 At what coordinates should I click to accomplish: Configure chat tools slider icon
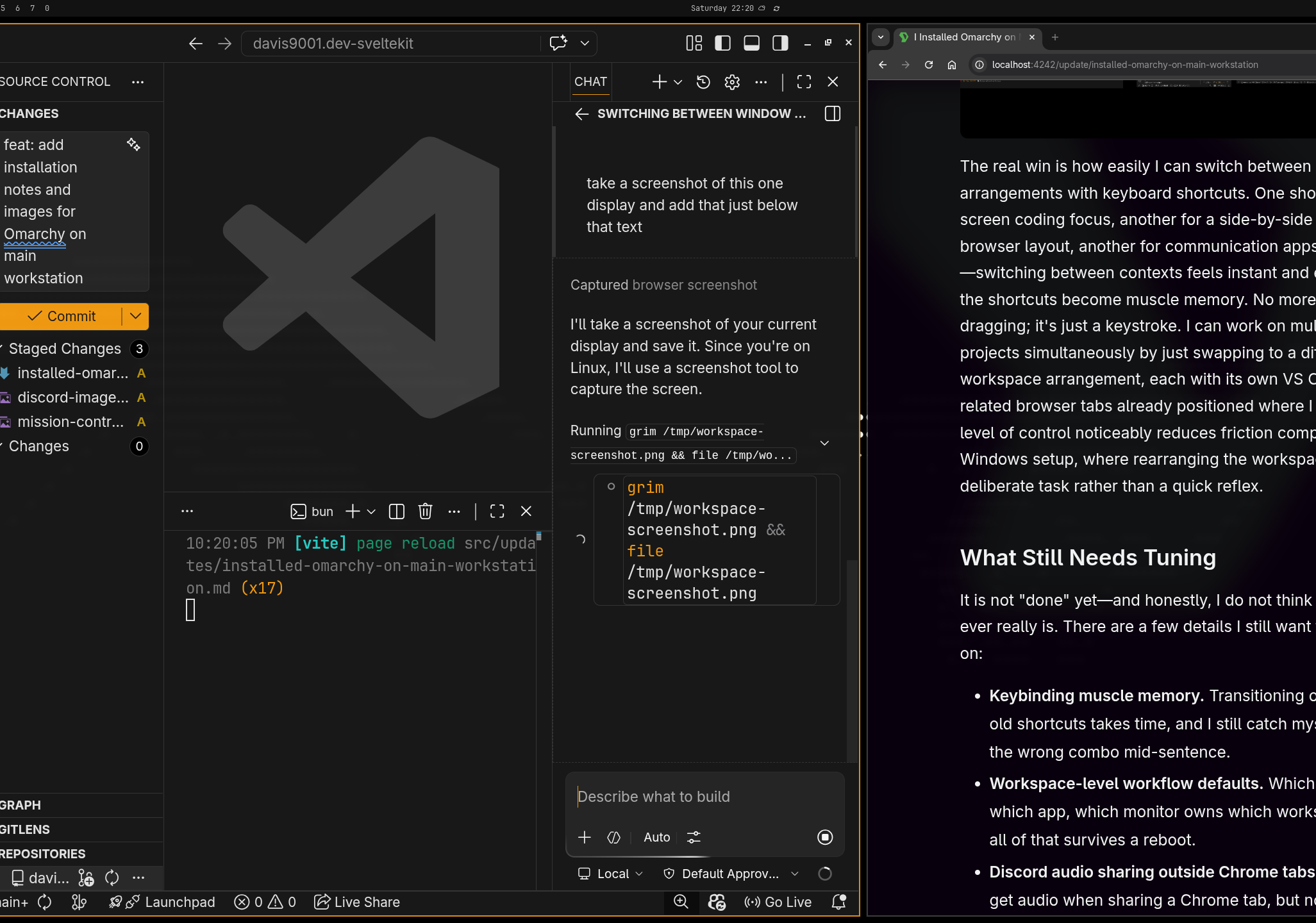tap(694, 837)
